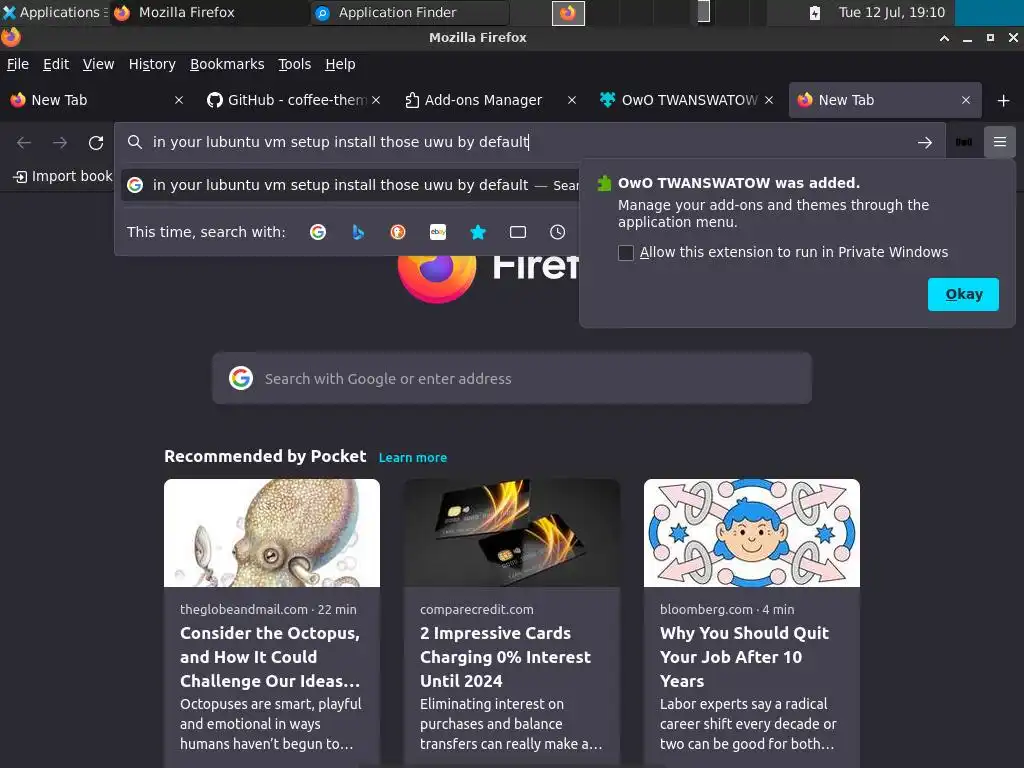Open the Firefox hamburger application menu
The width and height of the screenshot is (1024, 768).
(x=1000, y=142)
